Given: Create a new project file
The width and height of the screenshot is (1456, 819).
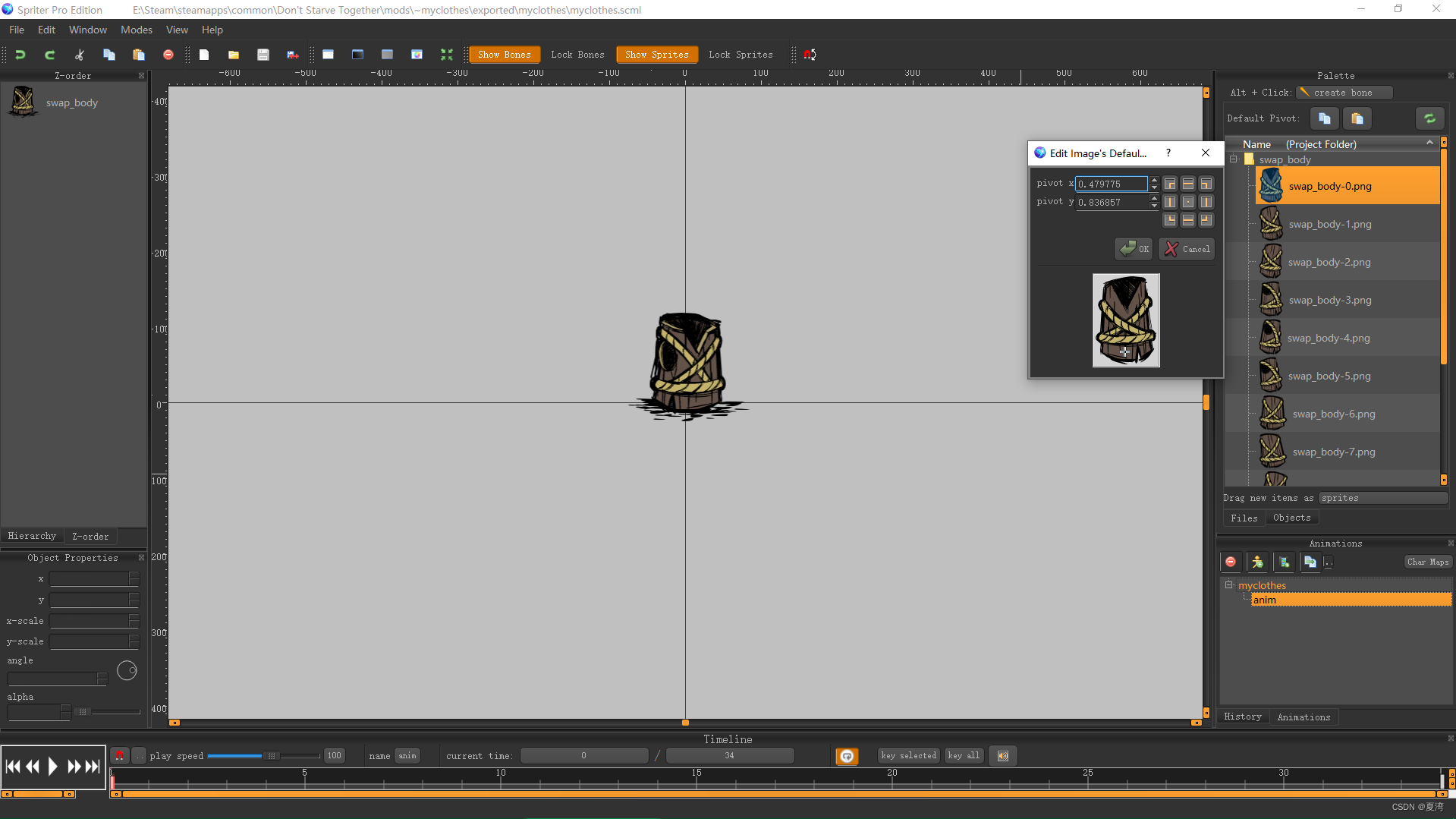Looking at the screenshot, I should pyautogui.click(x=204, y=55).
